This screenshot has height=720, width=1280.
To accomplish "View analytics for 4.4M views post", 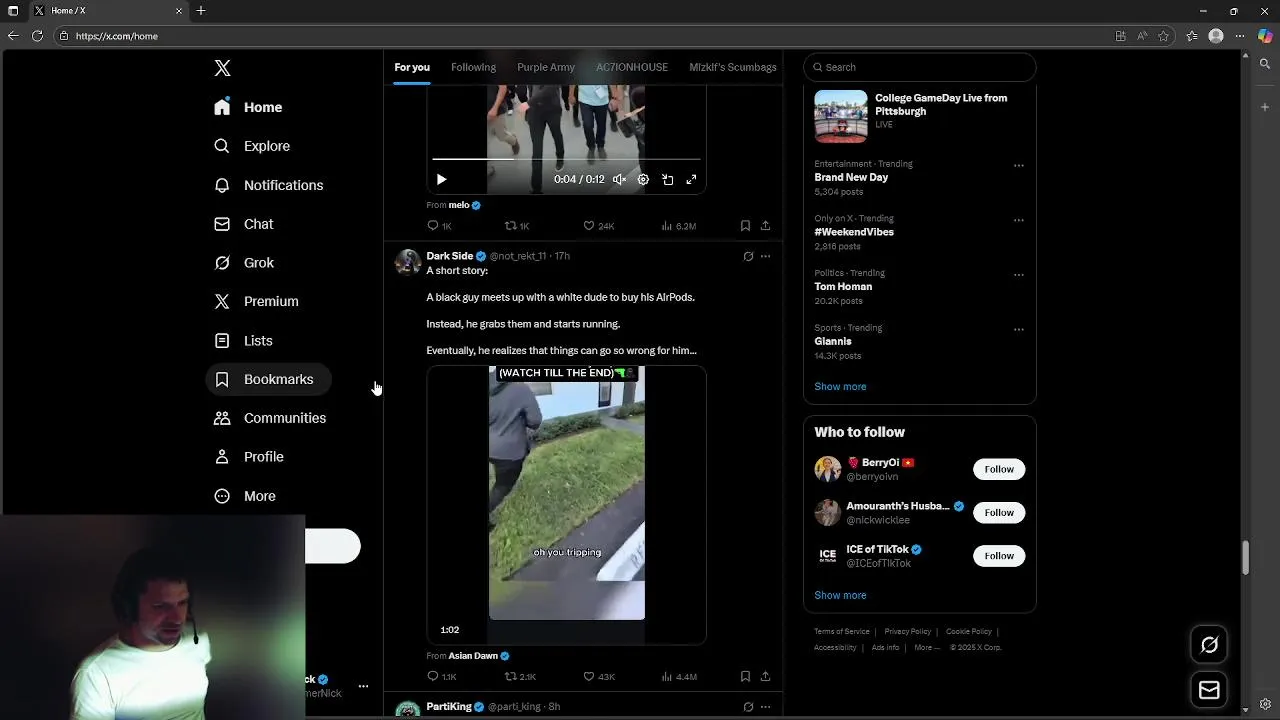I will 679,677.
